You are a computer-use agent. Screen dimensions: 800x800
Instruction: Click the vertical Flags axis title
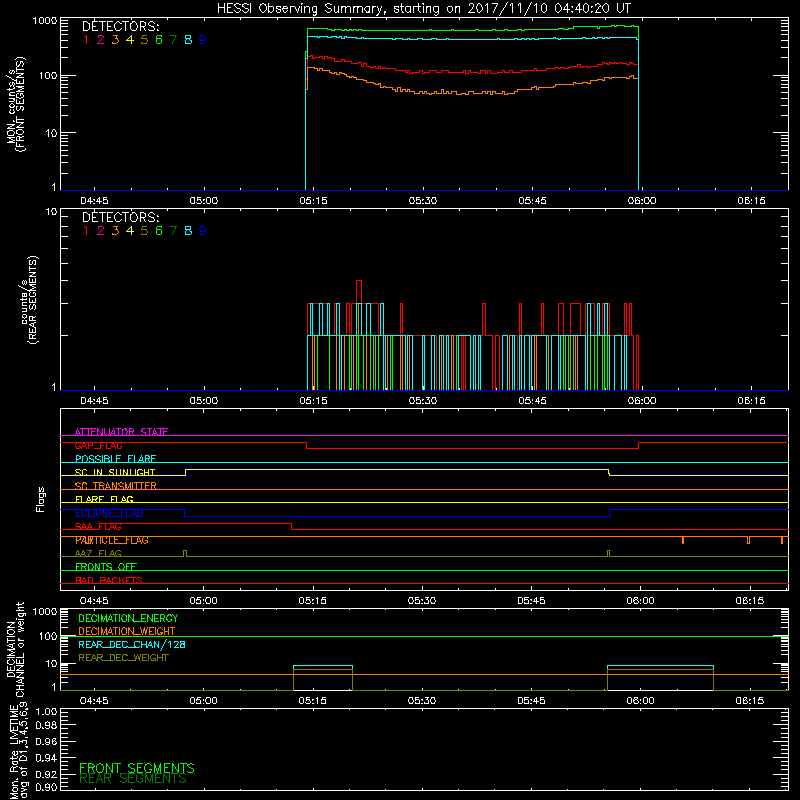[x=41, y=499]
